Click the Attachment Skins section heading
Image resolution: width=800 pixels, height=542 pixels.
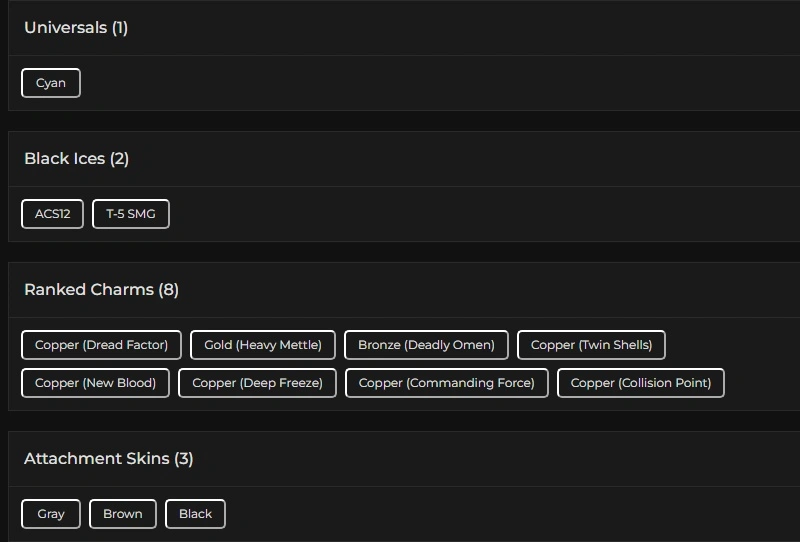96,459
